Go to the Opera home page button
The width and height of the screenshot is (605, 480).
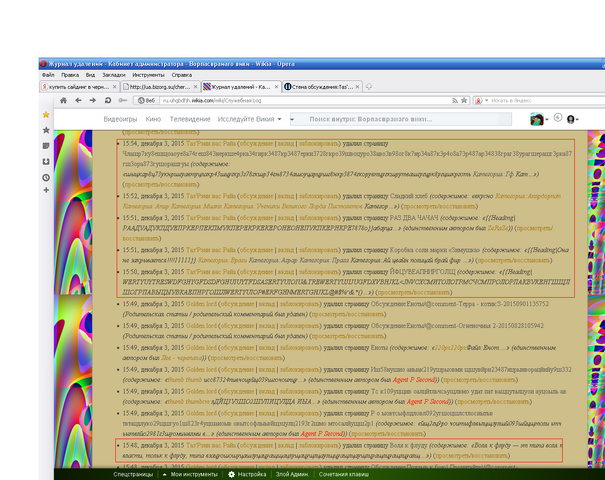point(64,100)
